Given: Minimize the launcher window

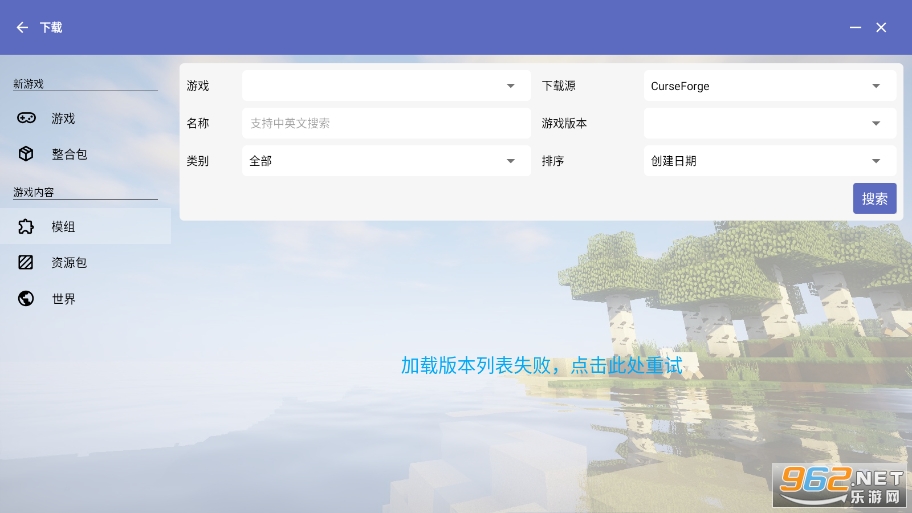Looking at the screenshot, I should [x=855, y=28].
